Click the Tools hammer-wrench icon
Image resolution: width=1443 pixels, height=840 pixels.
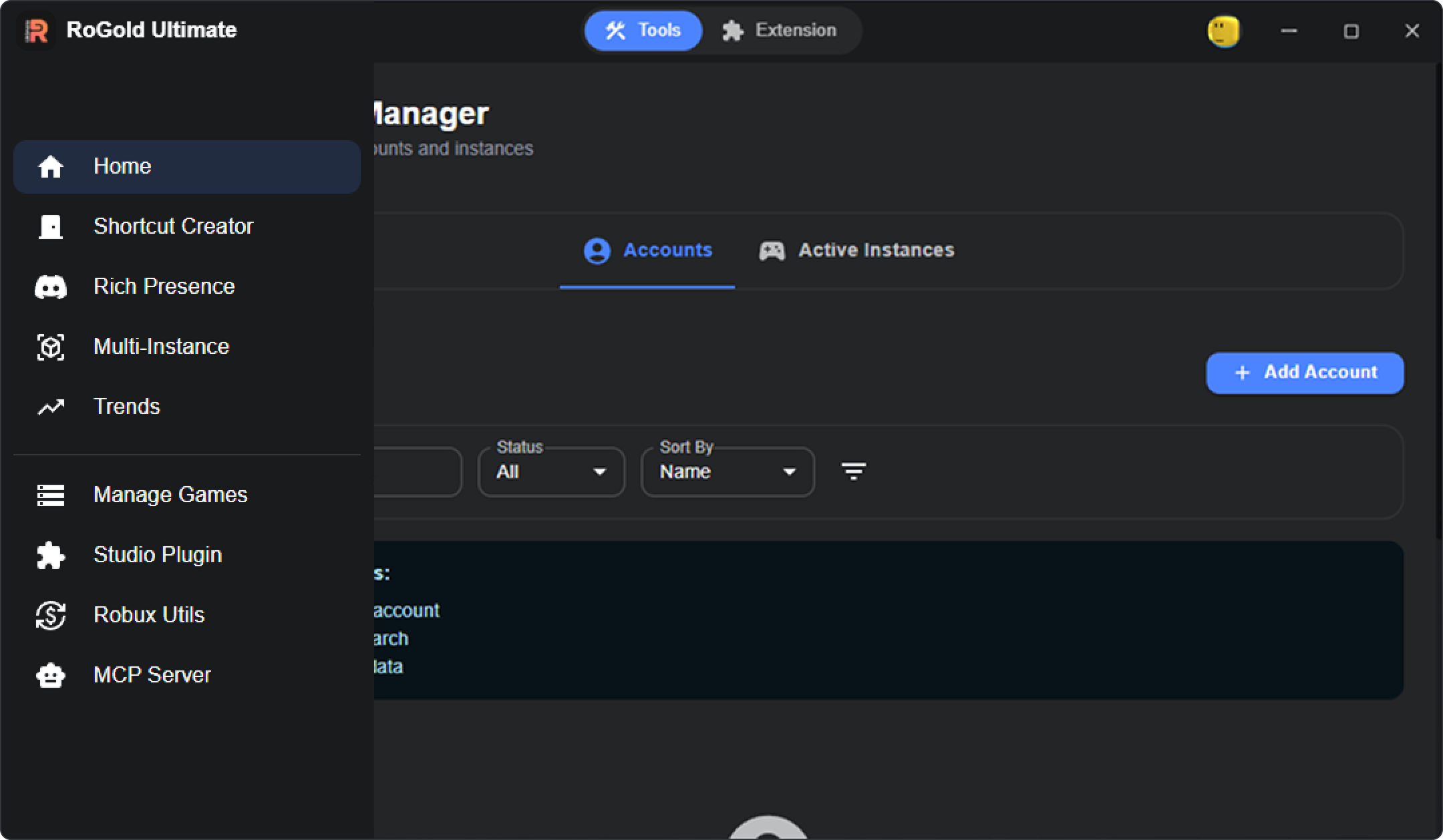615,31
